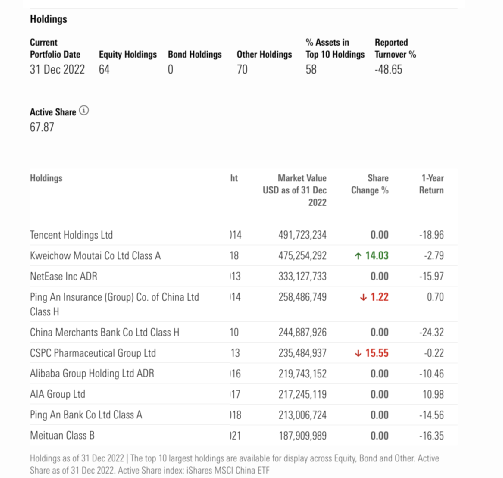Screen dimensions: 503x478
Task: Open the NetEase Inc ADR holding
Action: pyautogui.click(x=64, y=276)
